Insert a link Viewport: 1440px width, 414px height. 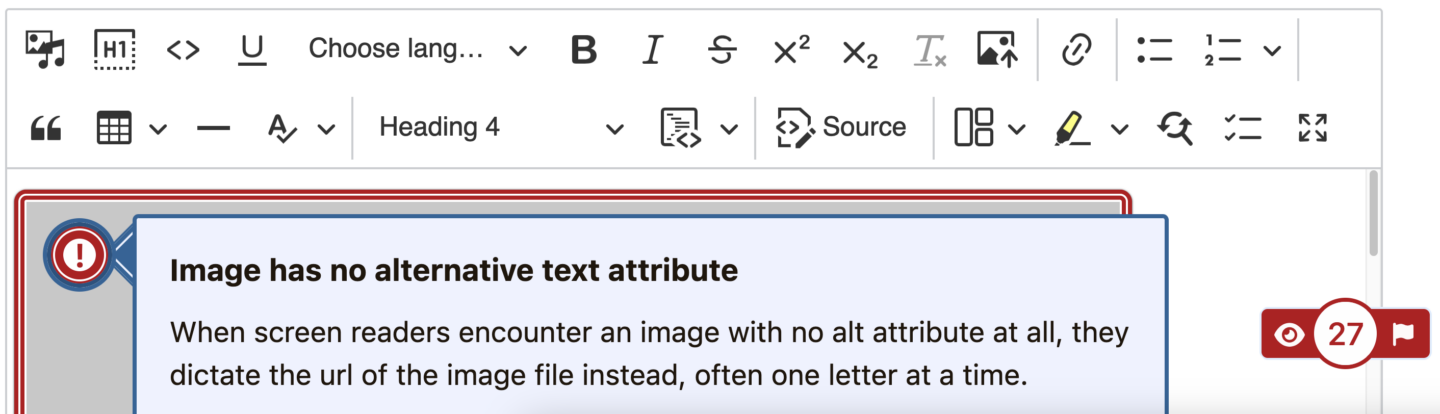point(1076,50)
